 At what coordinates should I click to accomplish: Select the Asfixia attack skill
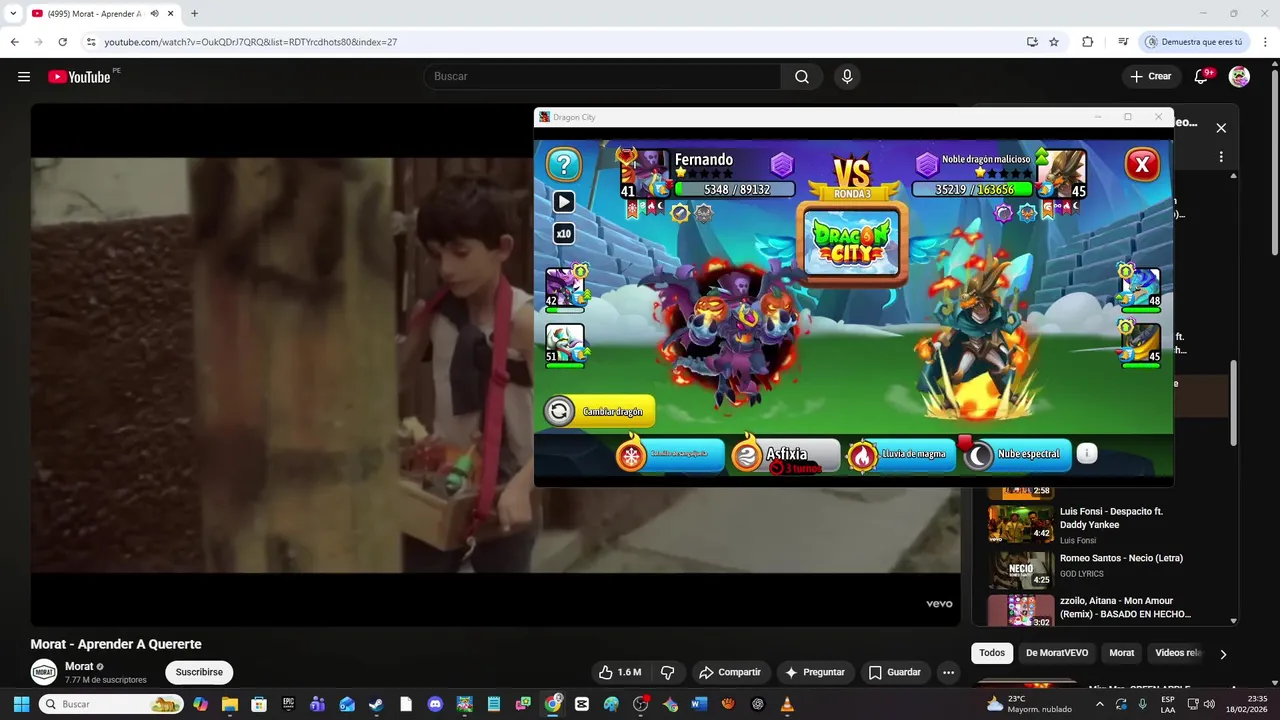[786, 456]
